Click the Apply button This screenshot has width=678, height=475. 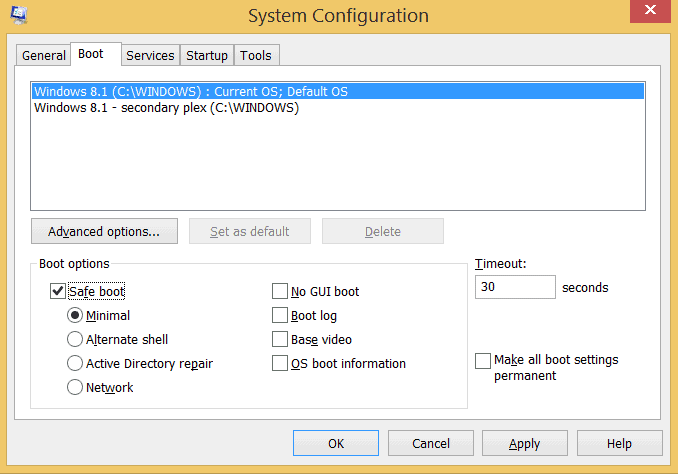tap(524, 443)
